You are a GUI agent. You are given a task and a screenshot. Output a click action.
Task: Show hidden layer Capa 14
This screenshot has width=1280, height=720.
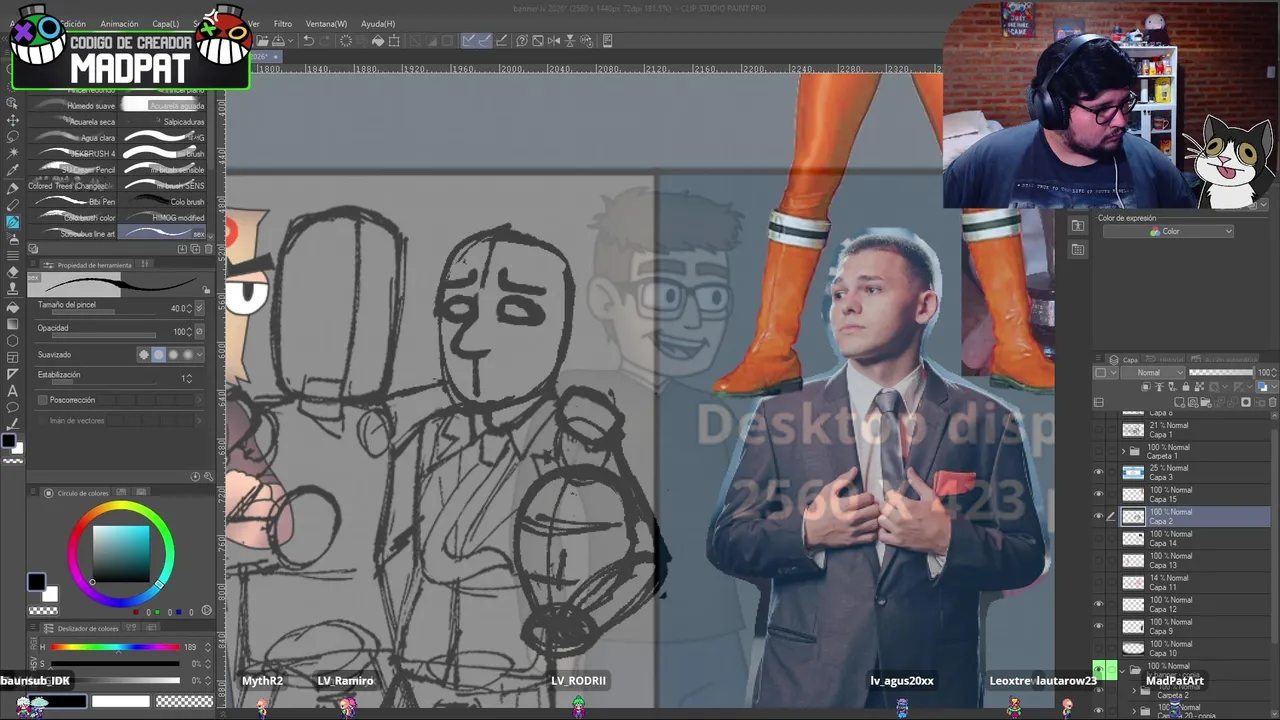click(x=1099, y=538)
